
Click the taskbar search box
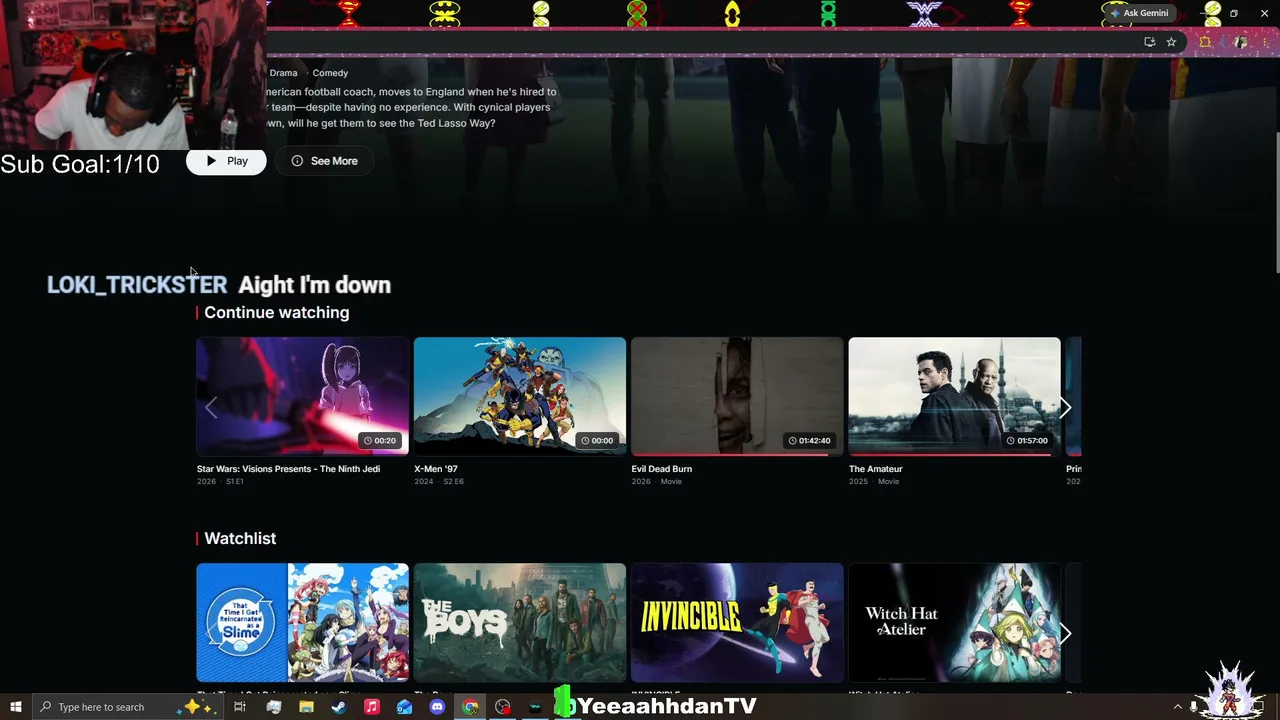click(128, 707)
